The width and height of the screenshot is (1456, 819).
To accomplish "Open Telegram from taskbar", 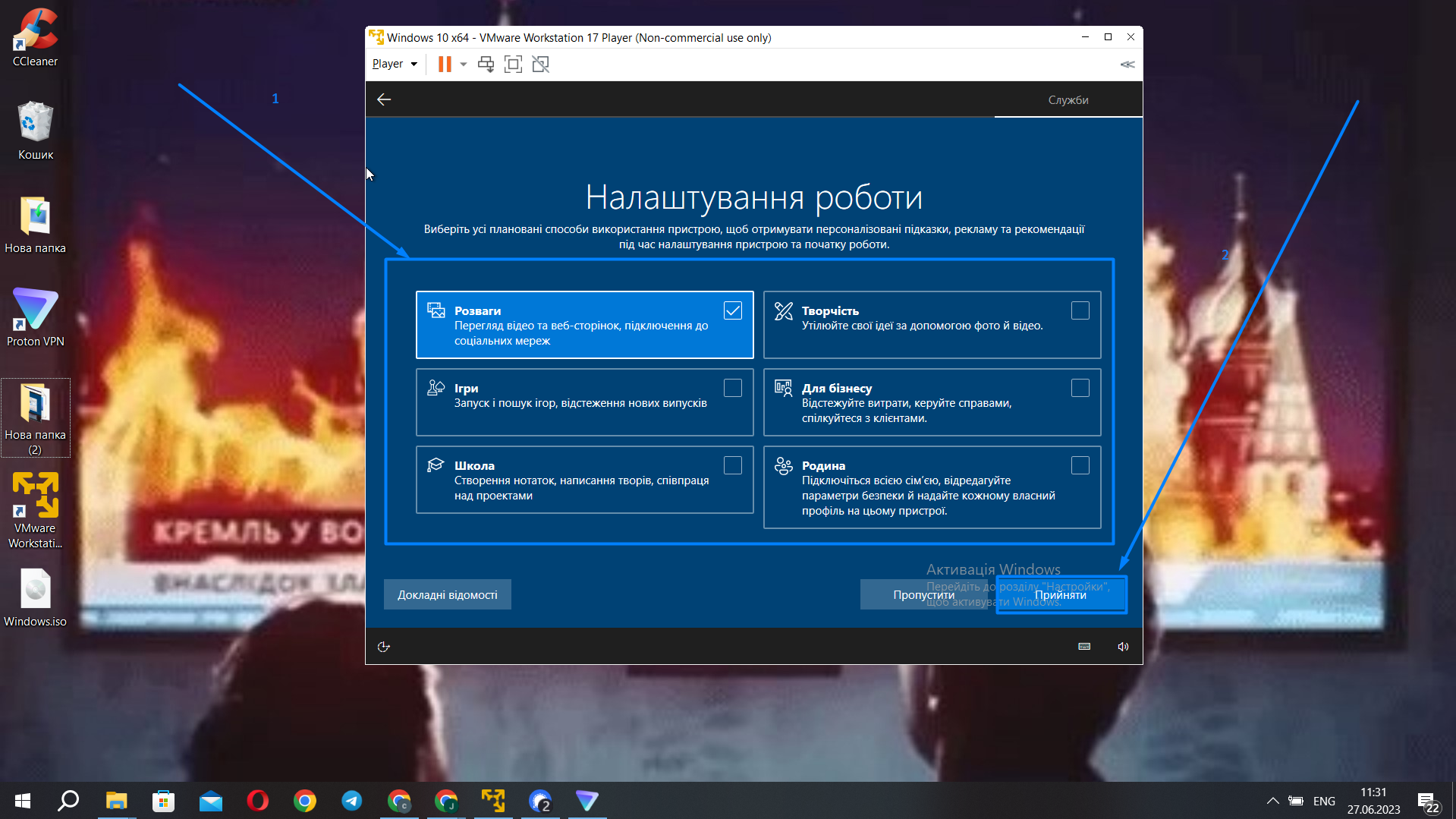I will click(x=351, y=801).
